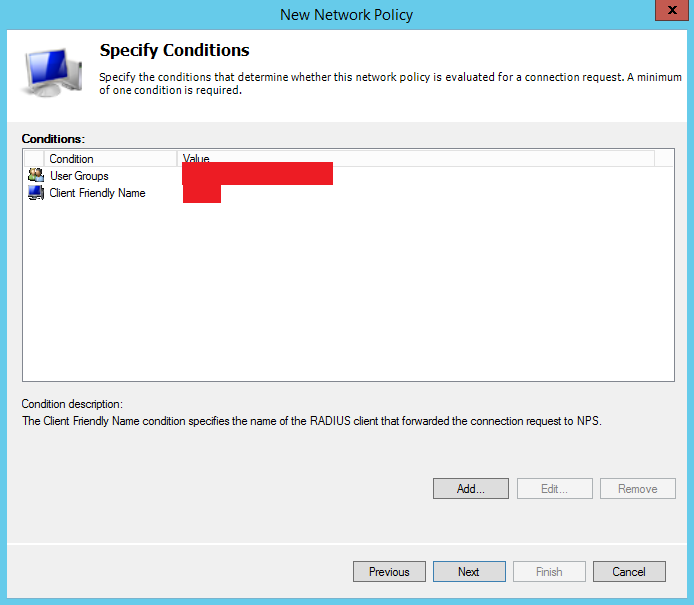The image size is (694, 605).
Task: Cancel the network policy wizard
Action: 629,572
